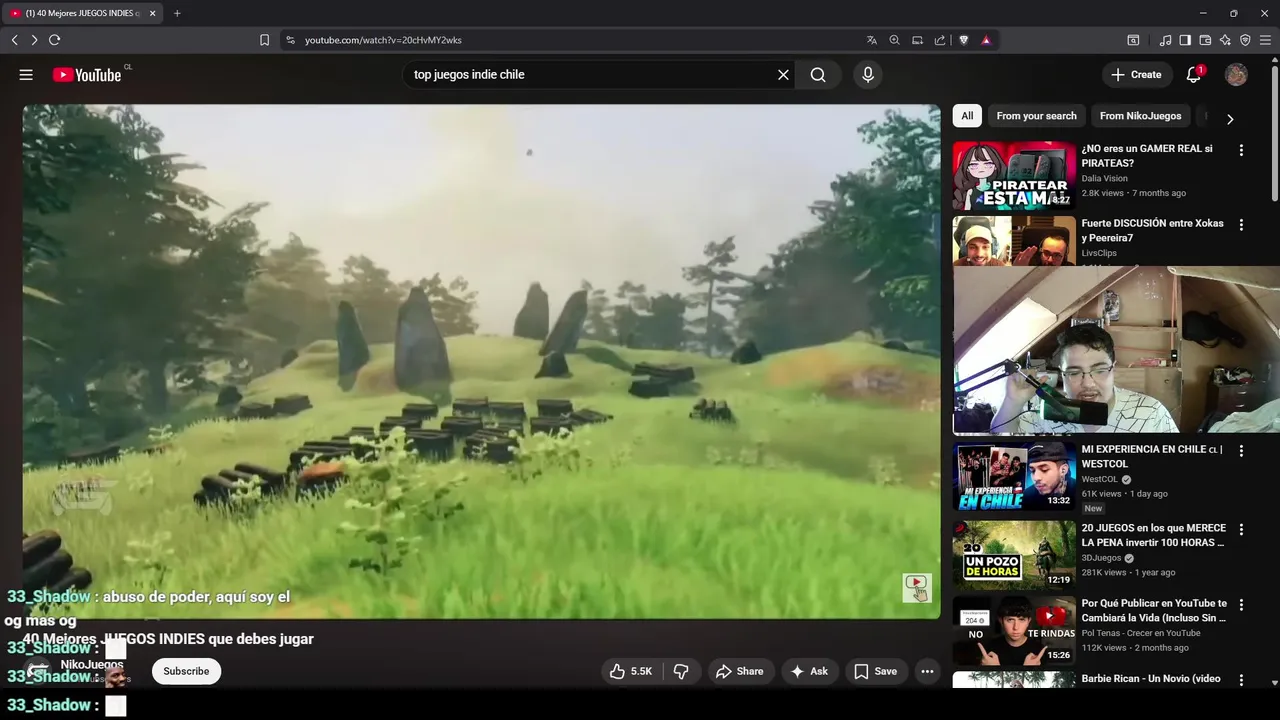This screenshot has height=720, width=1280.
Task: Select the All filter chip
Action: click(x=967, y=116)
